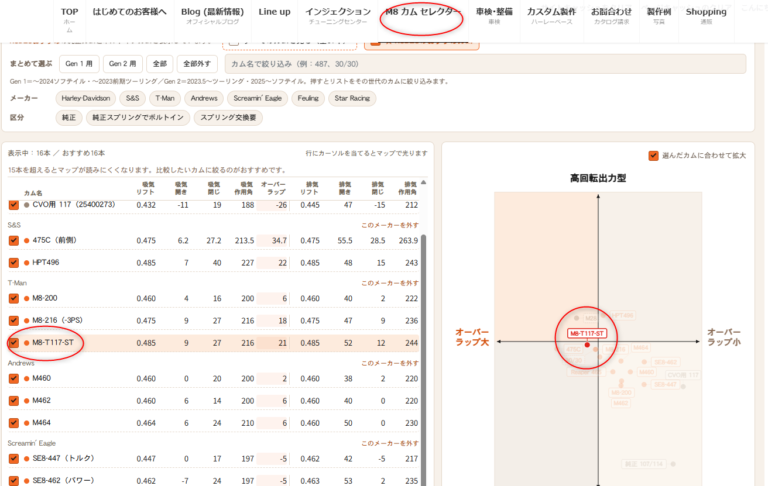Uncheck the M464 cam checkbox
Viewport: 768px width, 486px height.
[x=14, y=423]
